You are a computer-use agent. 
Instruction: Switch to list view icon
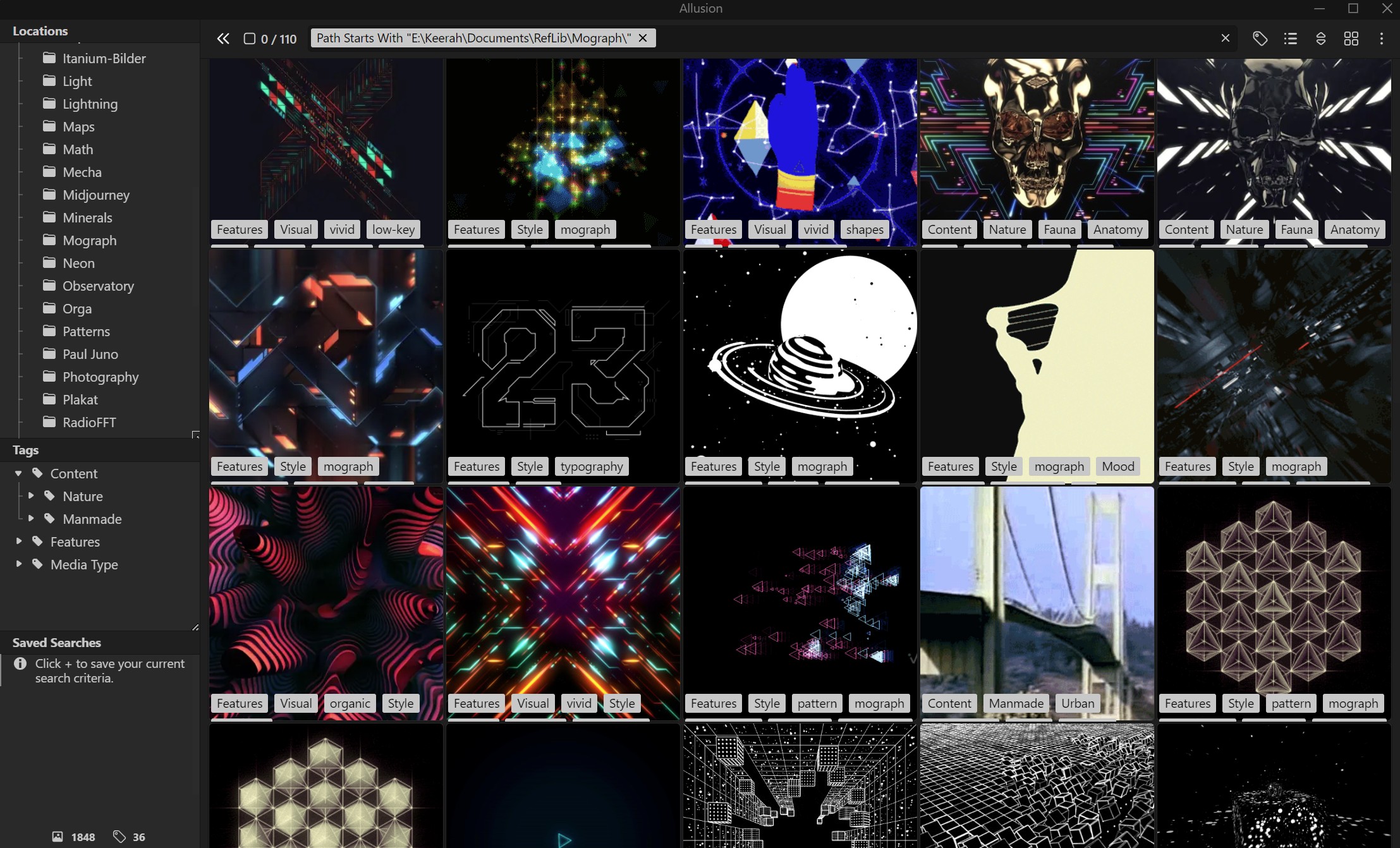tap(1291, 39)
